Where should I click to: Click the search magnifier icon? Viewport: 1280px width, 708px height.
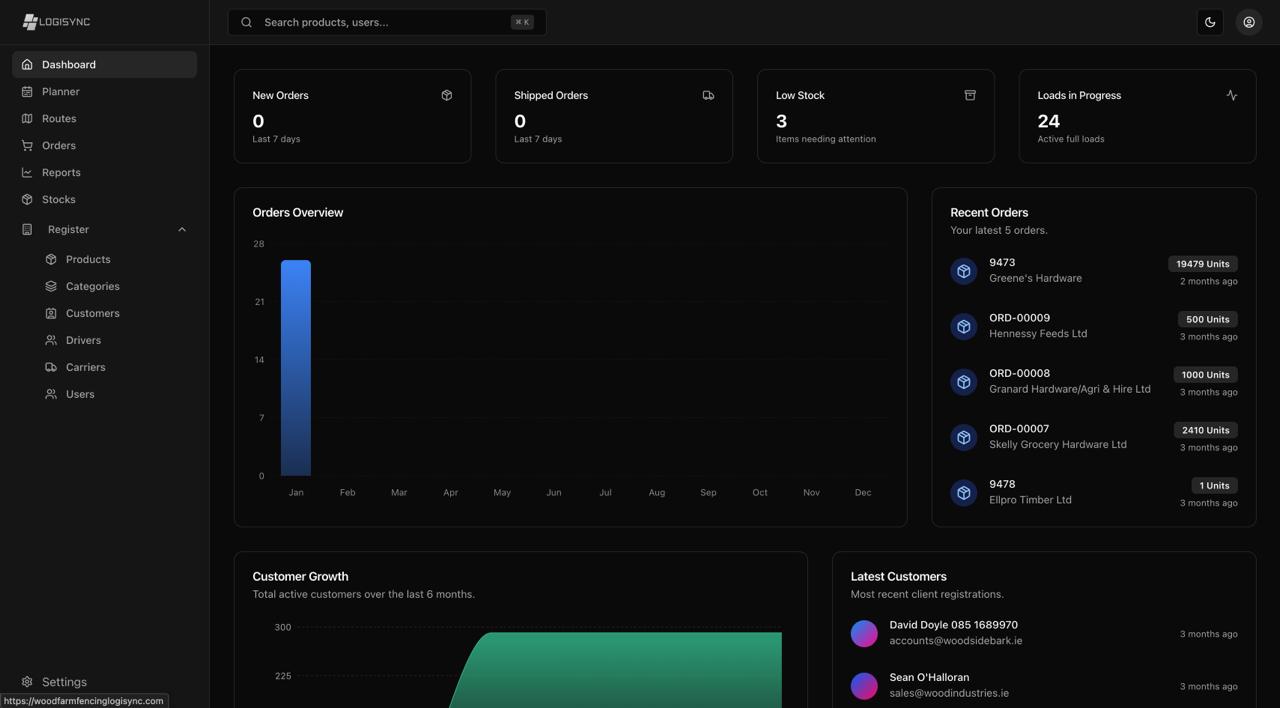[246, 22]
